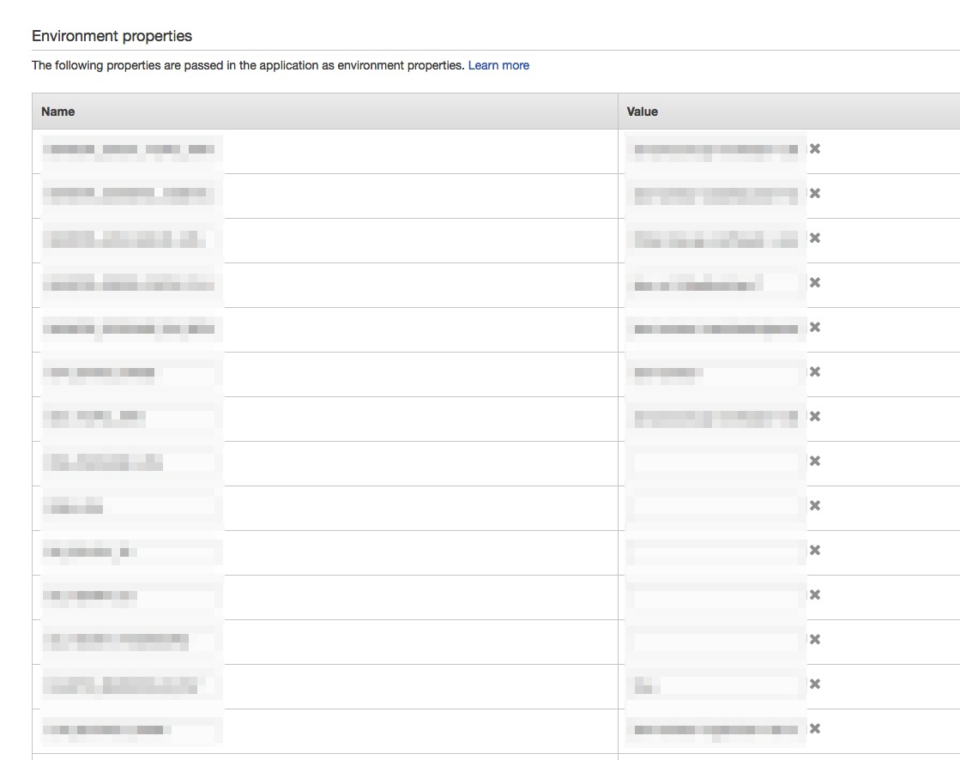Delete the second property using its X icon

click(x=815, y=193)
